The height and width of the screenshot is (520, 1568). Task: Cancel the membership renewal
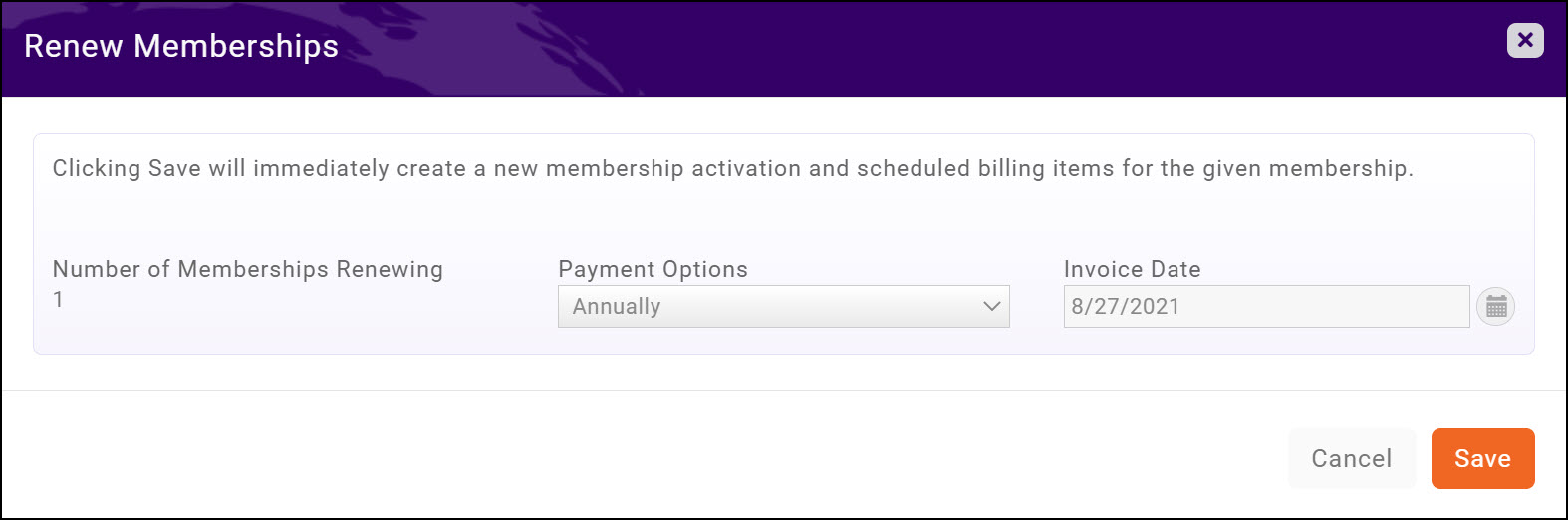1351,458
